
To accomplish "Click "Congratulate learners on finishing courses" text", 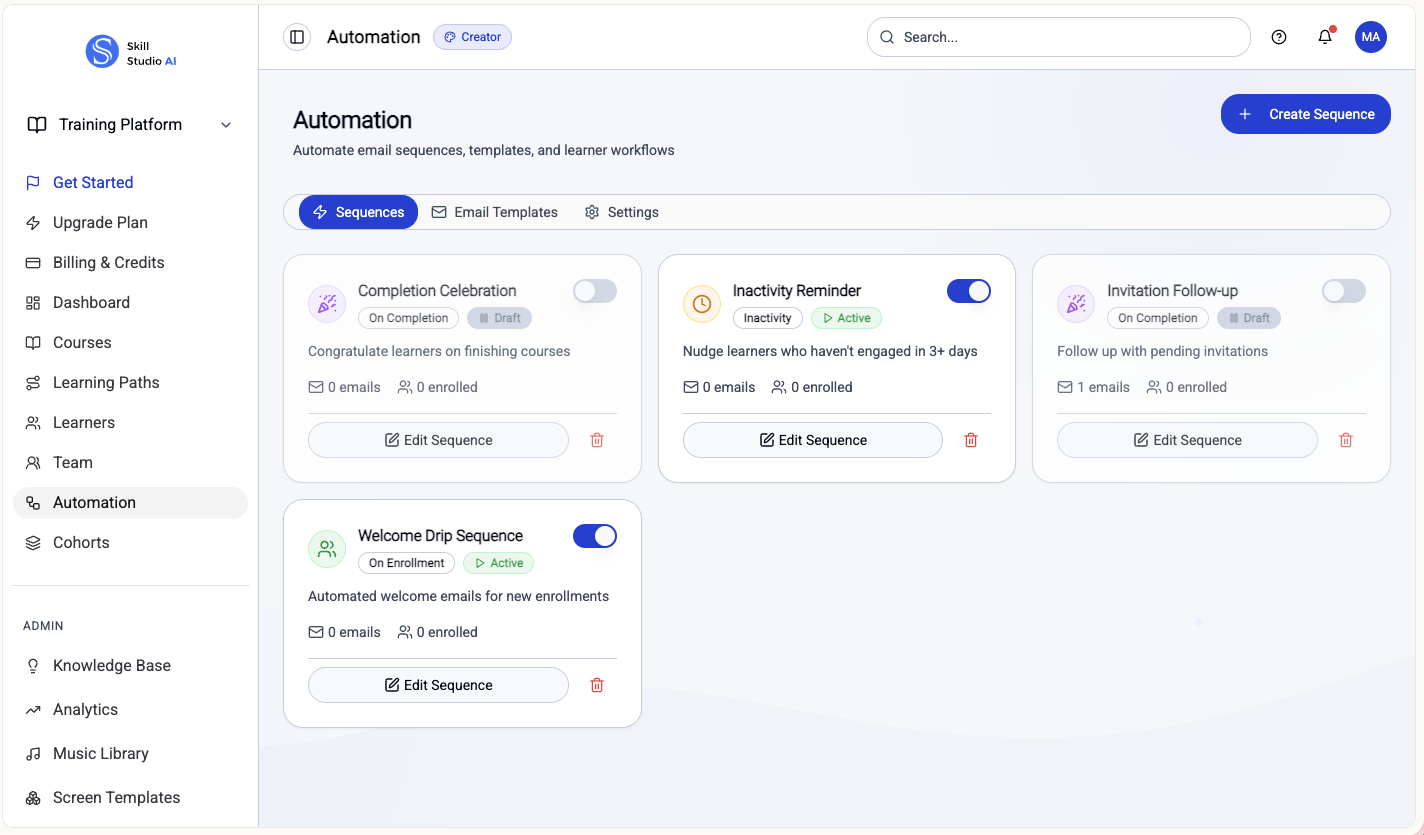I will [439, 351].
